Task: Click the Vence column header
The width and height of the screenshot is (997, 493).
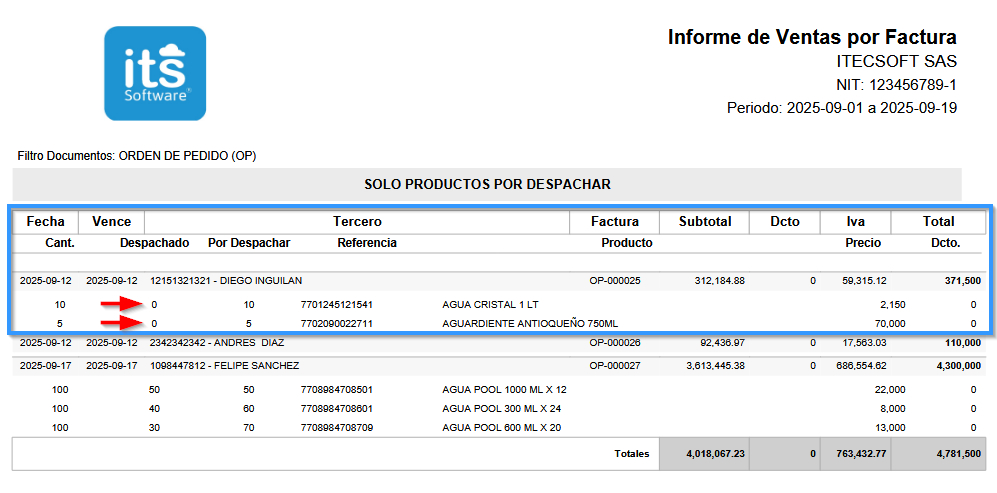Action: (x=111, y=221)
